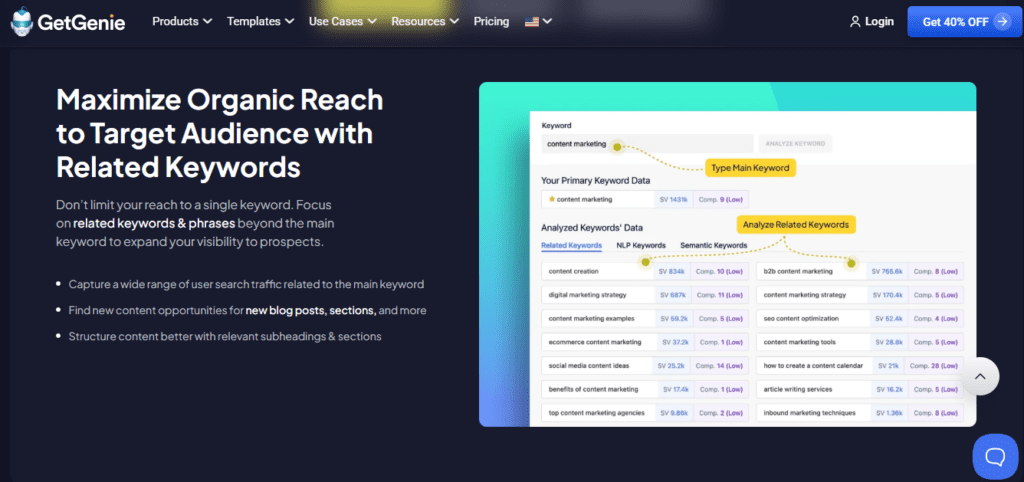Click the SV 1431k primary keyword volume
This screenshot has height=482, width=1024.
coord(673,199)
